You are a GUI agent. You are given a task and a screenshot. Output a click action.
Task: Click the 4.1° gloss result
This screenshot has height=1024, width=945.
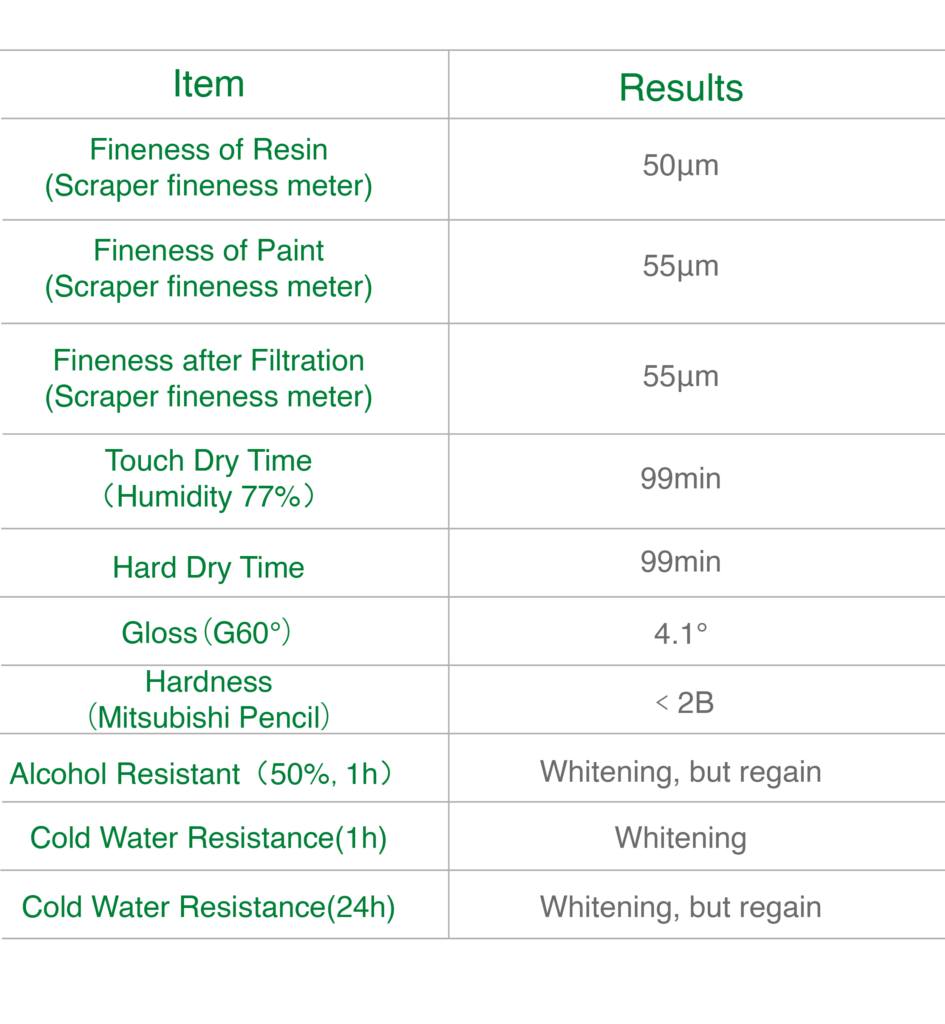[681, 633]
